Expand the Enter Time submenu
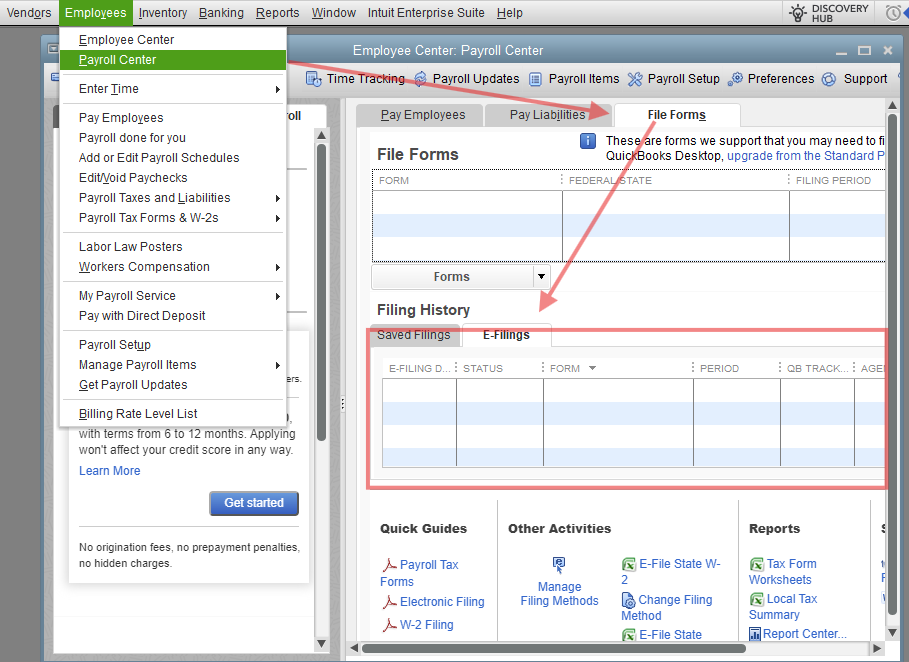 tap(278, 89)
